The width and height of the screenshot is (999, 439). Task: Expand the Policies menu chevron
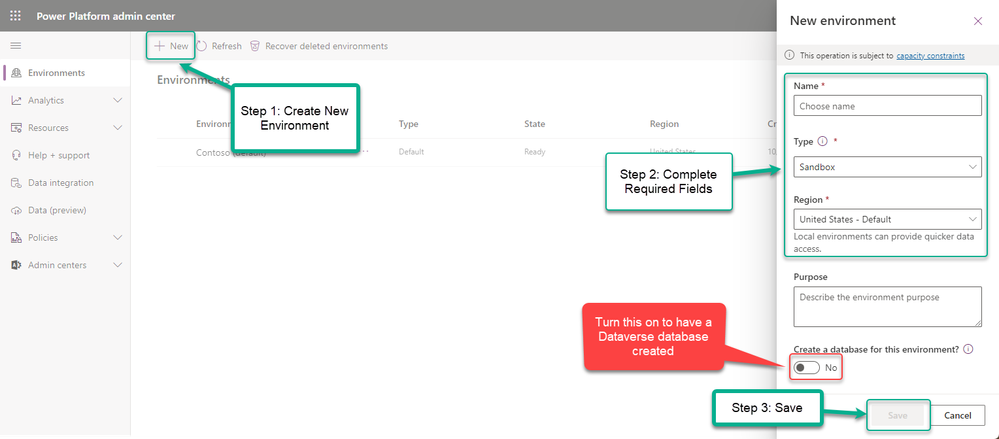(x=117, y=237)
